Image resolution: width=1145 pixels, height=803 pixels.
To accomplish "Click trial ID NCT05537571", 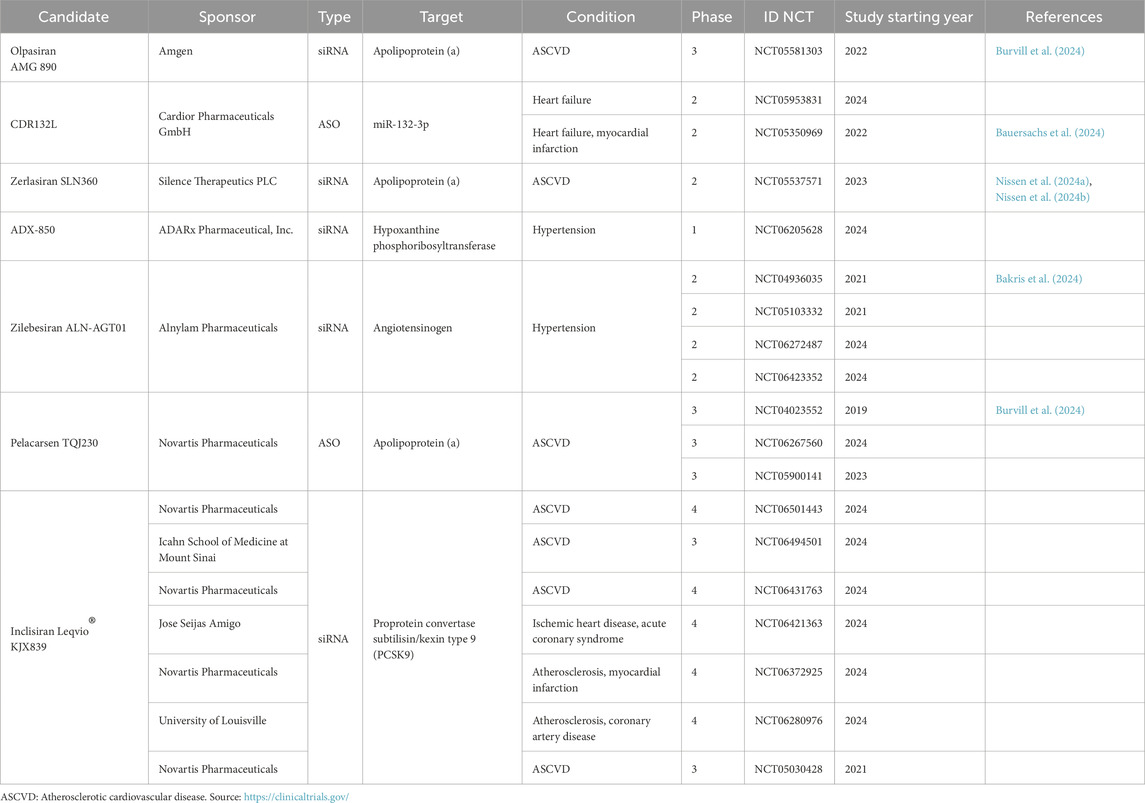I will (789, 181).
